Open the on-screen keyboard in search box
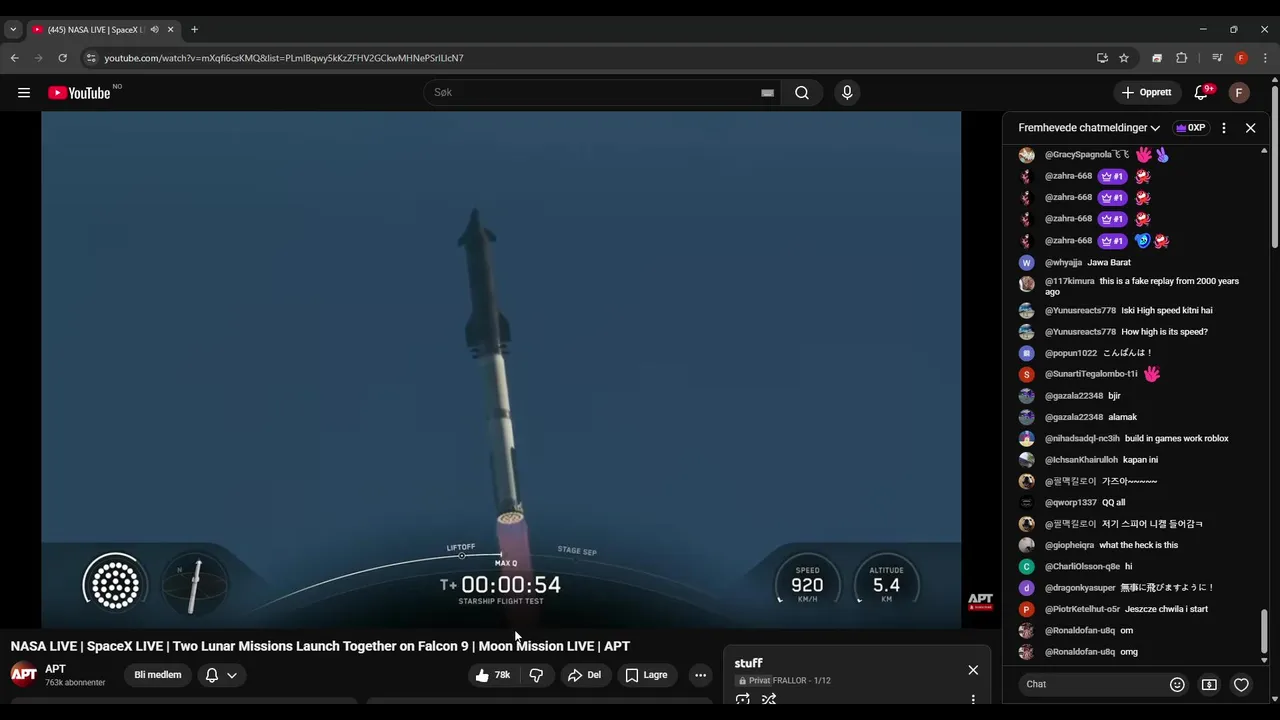This screenshot has width=1280, height=720. tap(767, 93)
